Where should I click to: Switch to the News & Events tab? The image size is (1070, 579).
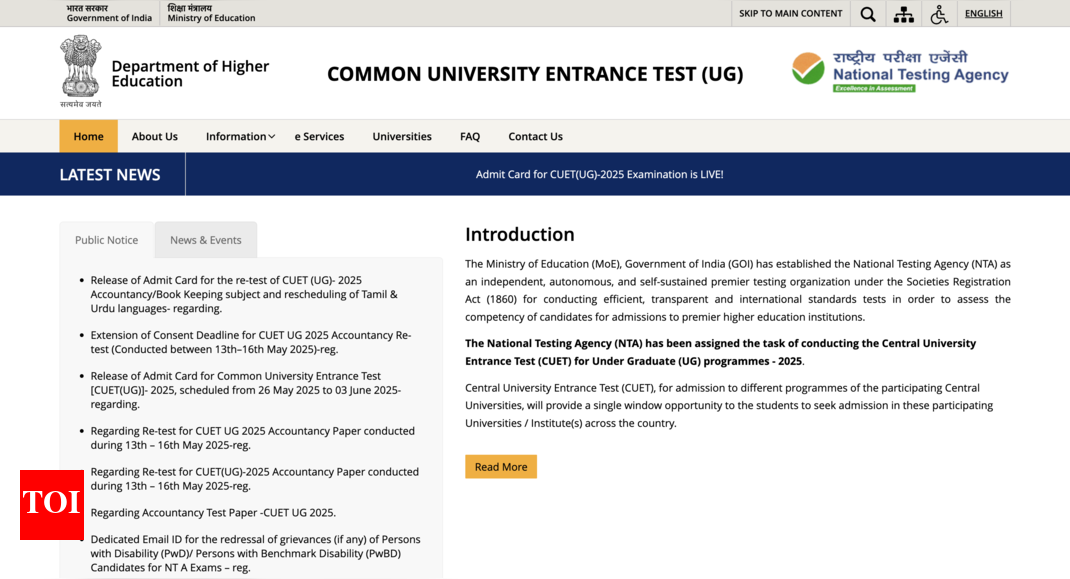tap(205, 240)
